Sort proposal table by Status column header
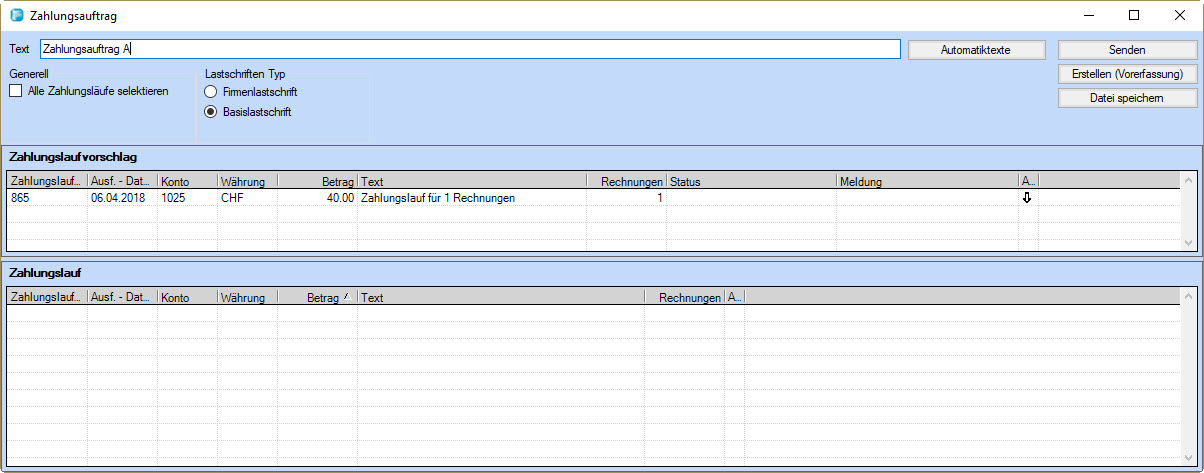 (750, 181)
